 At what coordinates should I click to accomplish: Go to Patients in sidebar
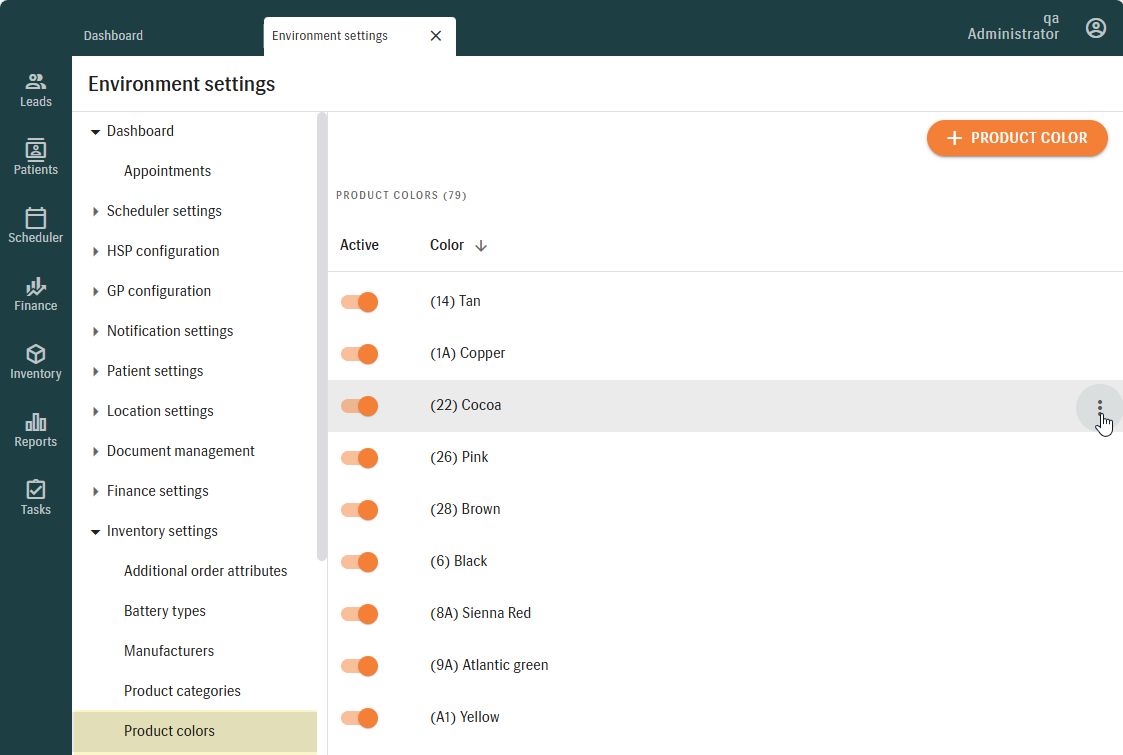[36, 150]
